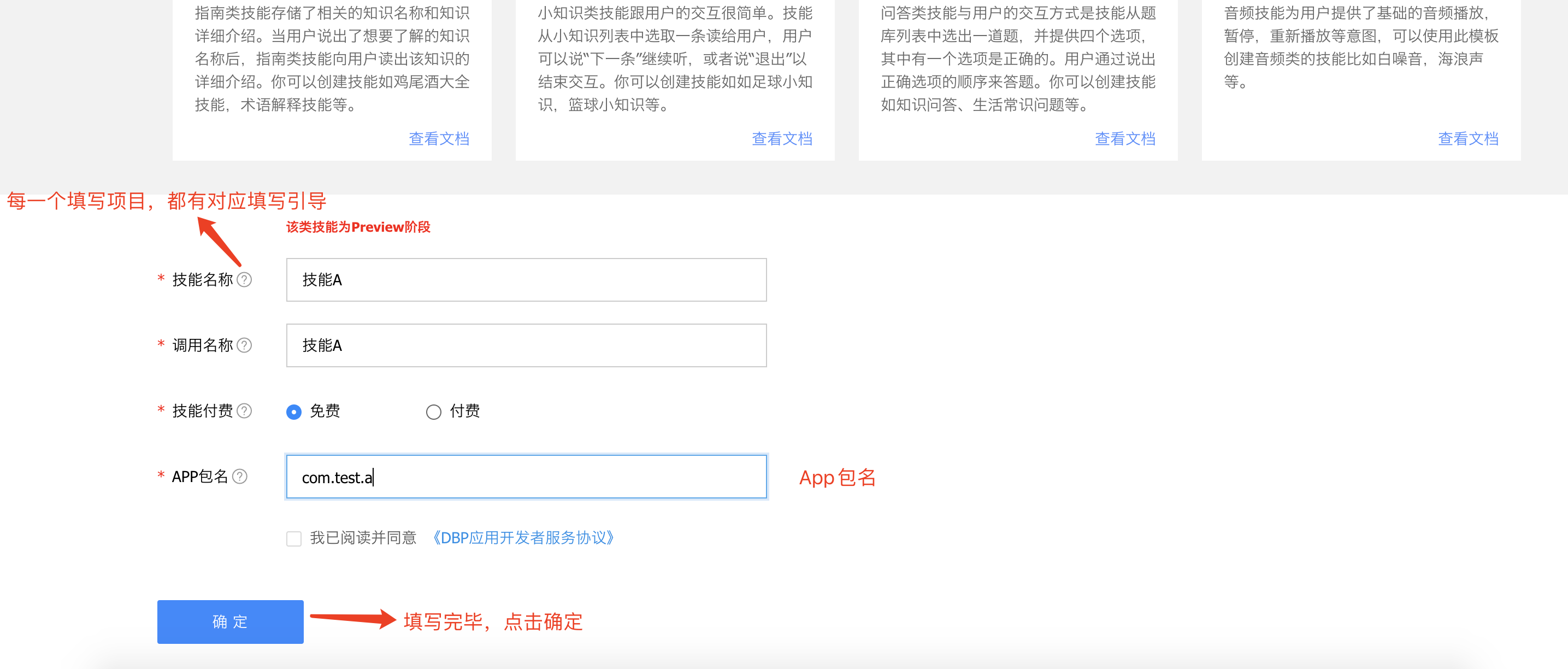Open 查看文档 link for 指南类技能 card
Screen dimensions: 1568x669
439,139
